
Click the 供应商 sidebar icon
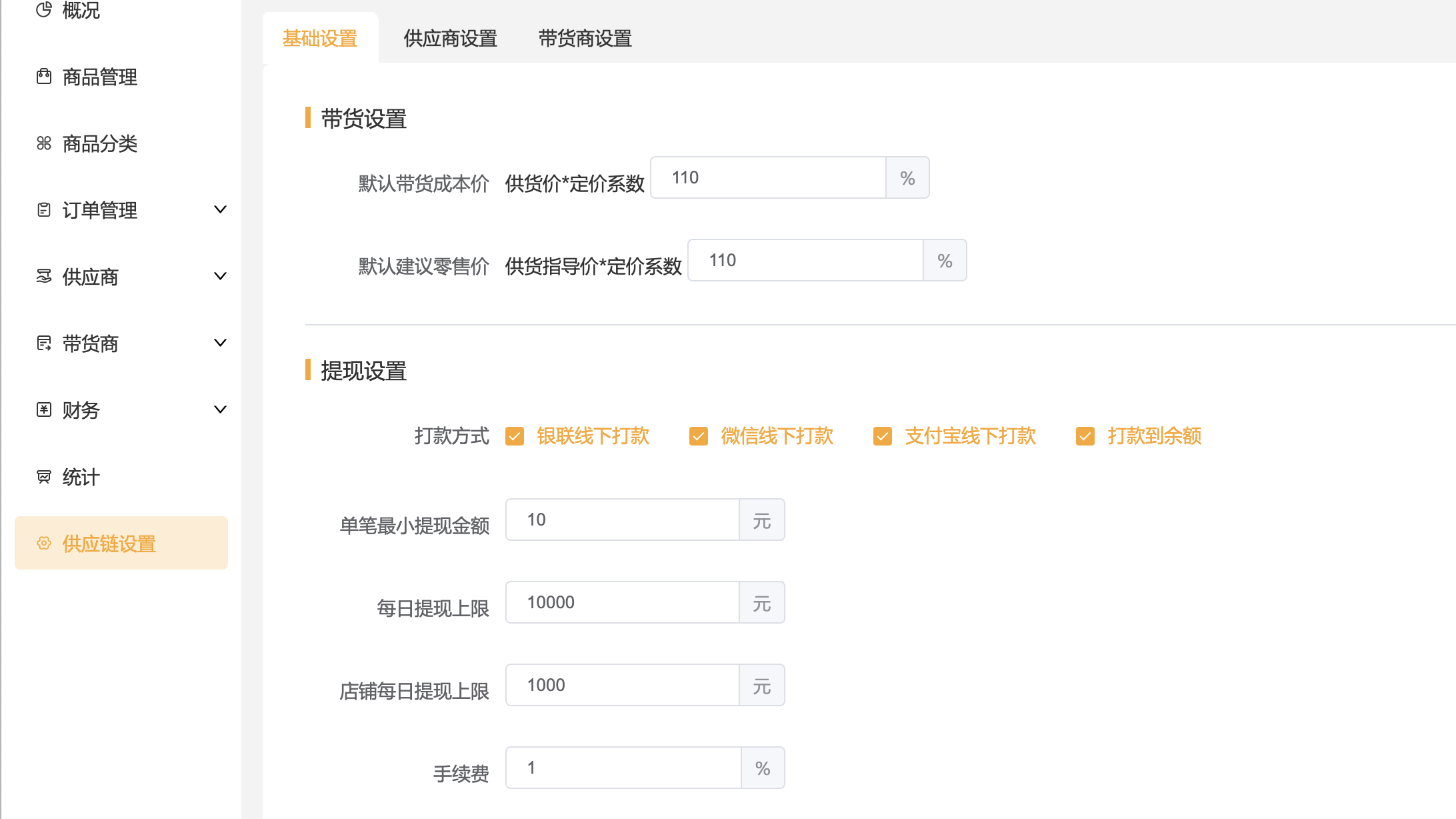coord(44,276)
